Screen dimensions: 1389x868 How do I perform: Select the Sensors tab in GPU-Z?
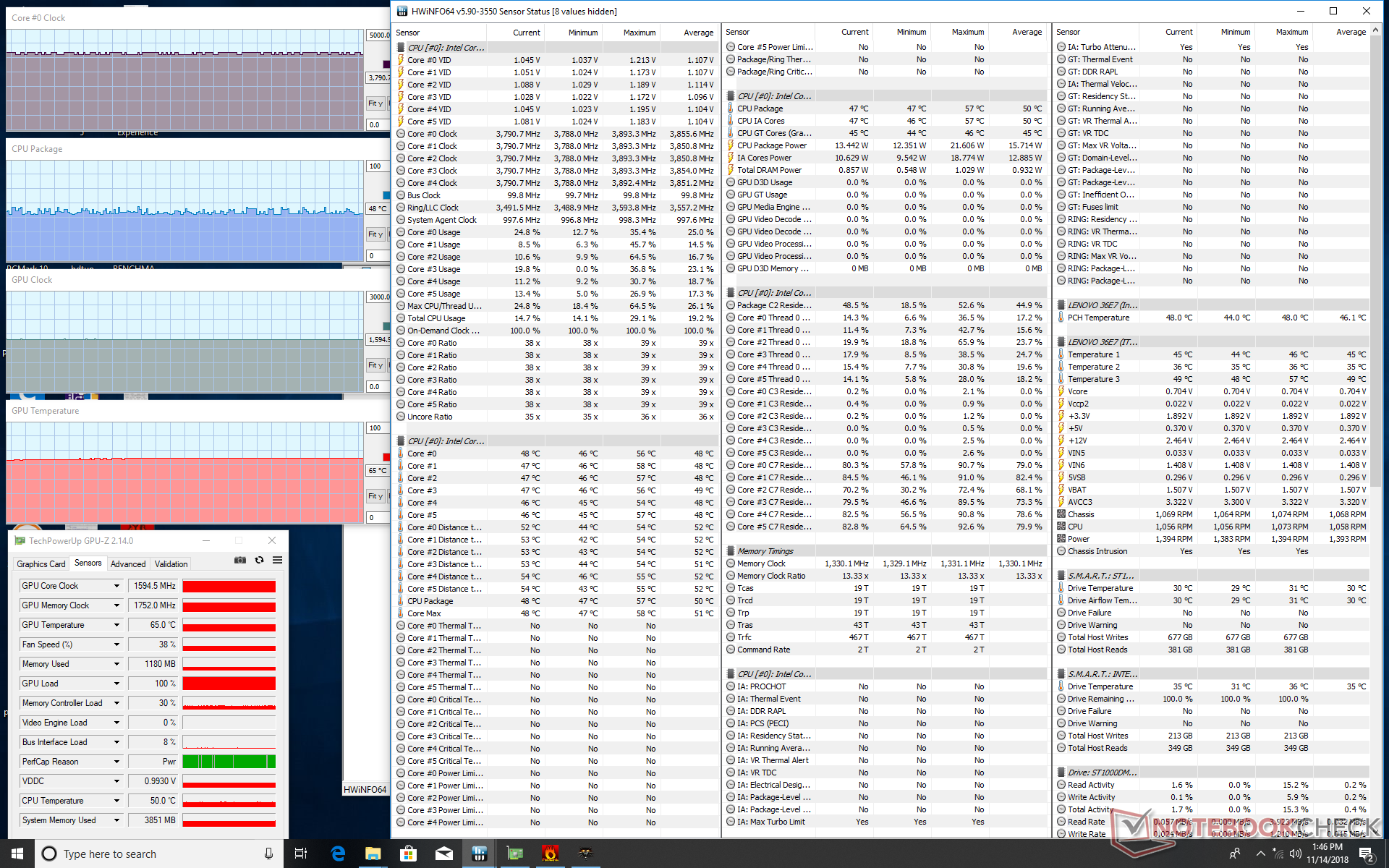(x=88, y=563)
